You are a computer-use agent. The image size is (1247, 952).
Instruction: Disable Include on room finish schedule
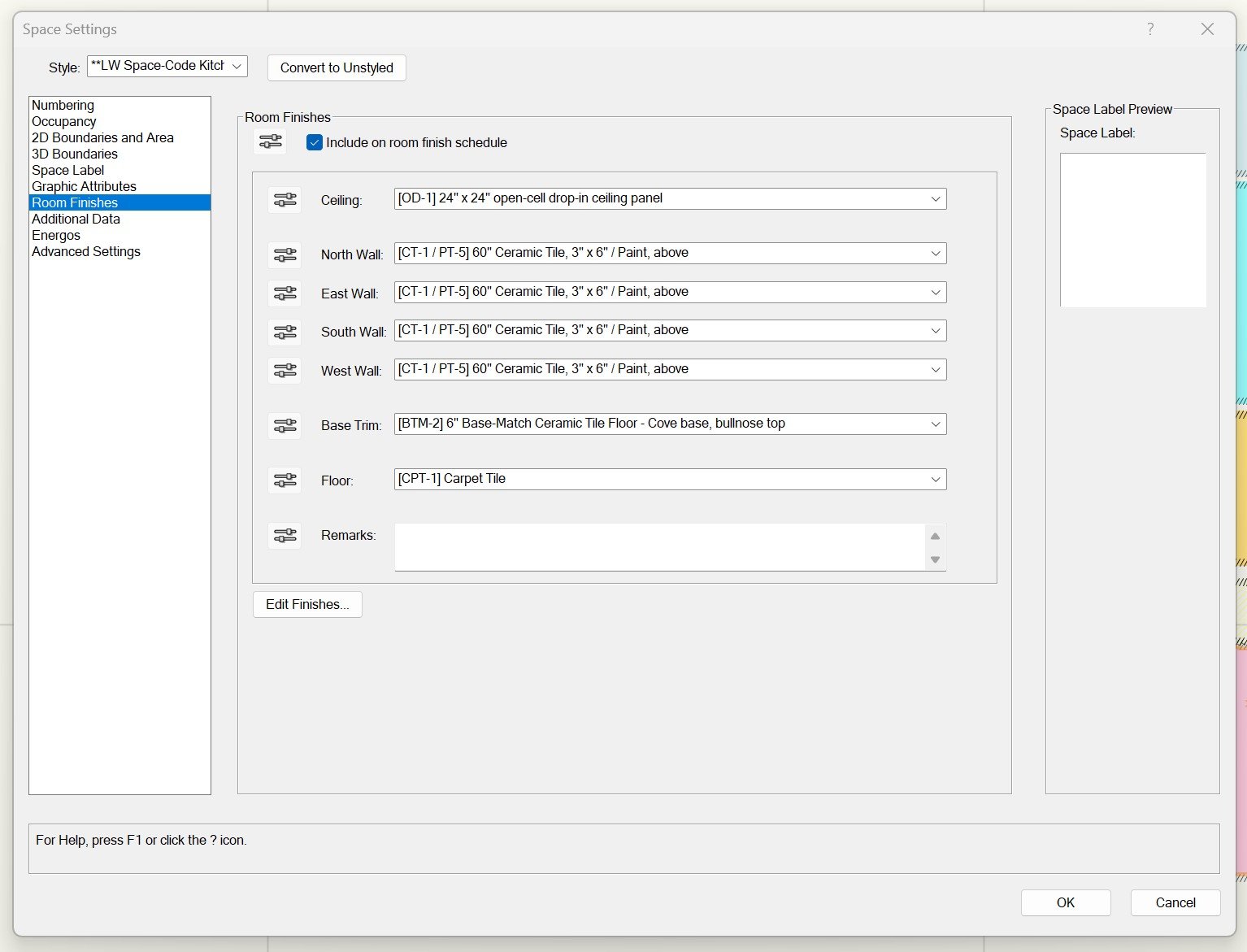(314, 142)
